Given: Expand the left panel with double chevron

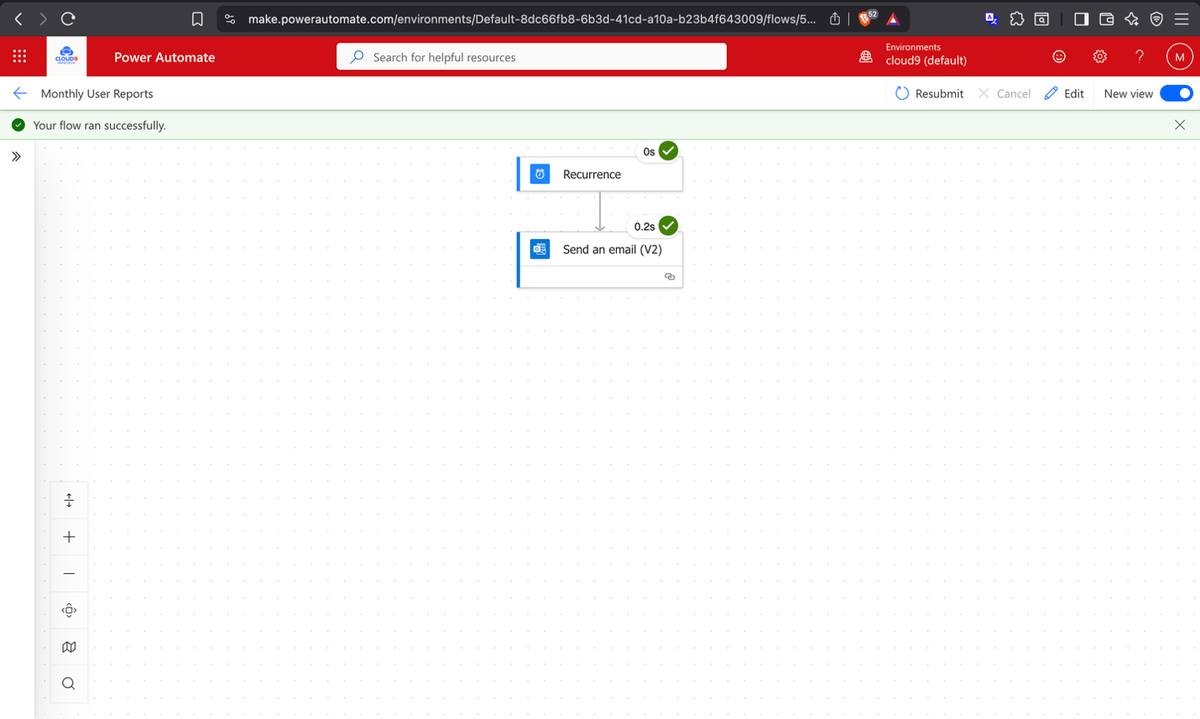Looking at the screenshot, I should 16,157.
